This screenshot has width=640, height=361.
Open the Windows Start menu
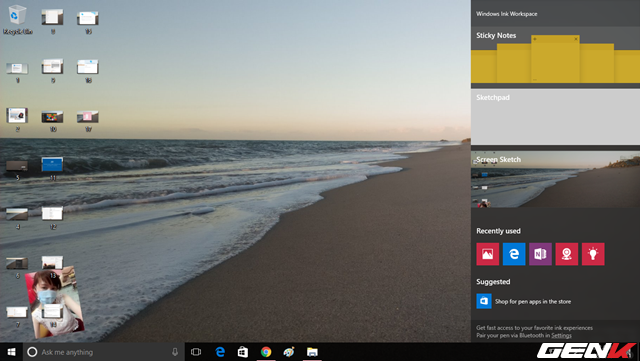pyautogui.click(x=11, y=352)
